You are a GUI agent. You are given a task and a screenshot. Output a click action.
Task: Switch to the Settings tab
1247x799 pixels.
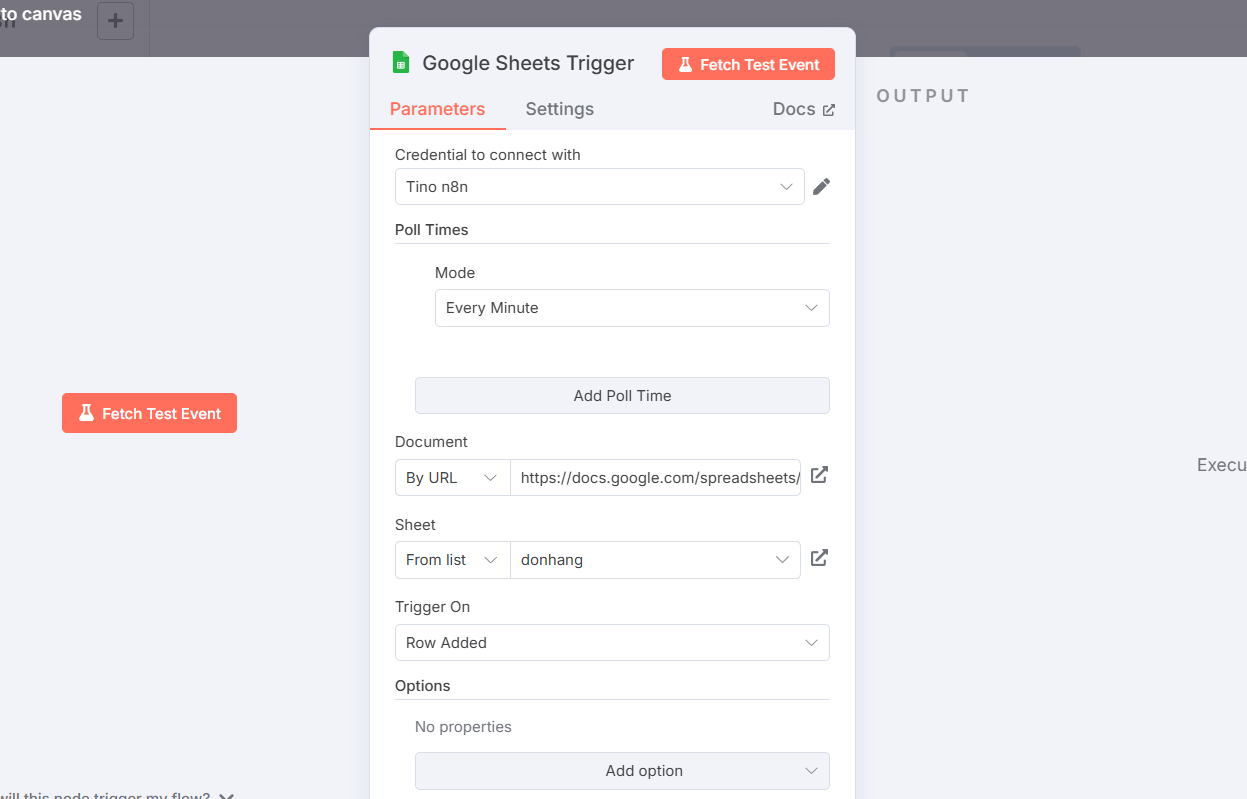[559, 109]
